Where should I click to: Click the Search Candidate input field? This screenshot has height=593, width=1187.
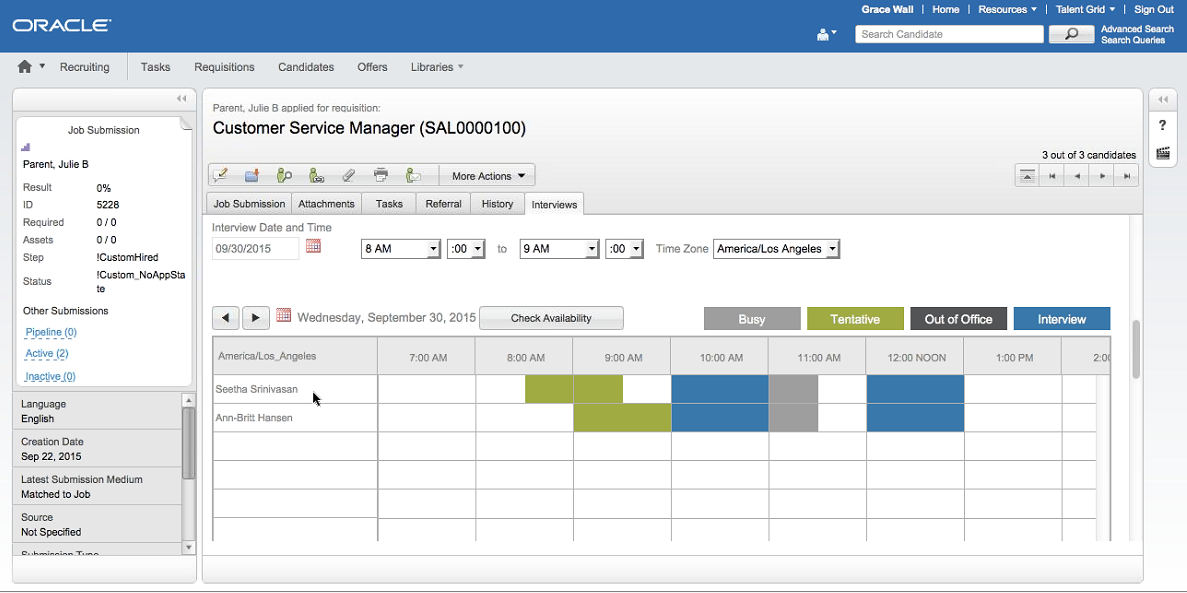click(949, 34)
